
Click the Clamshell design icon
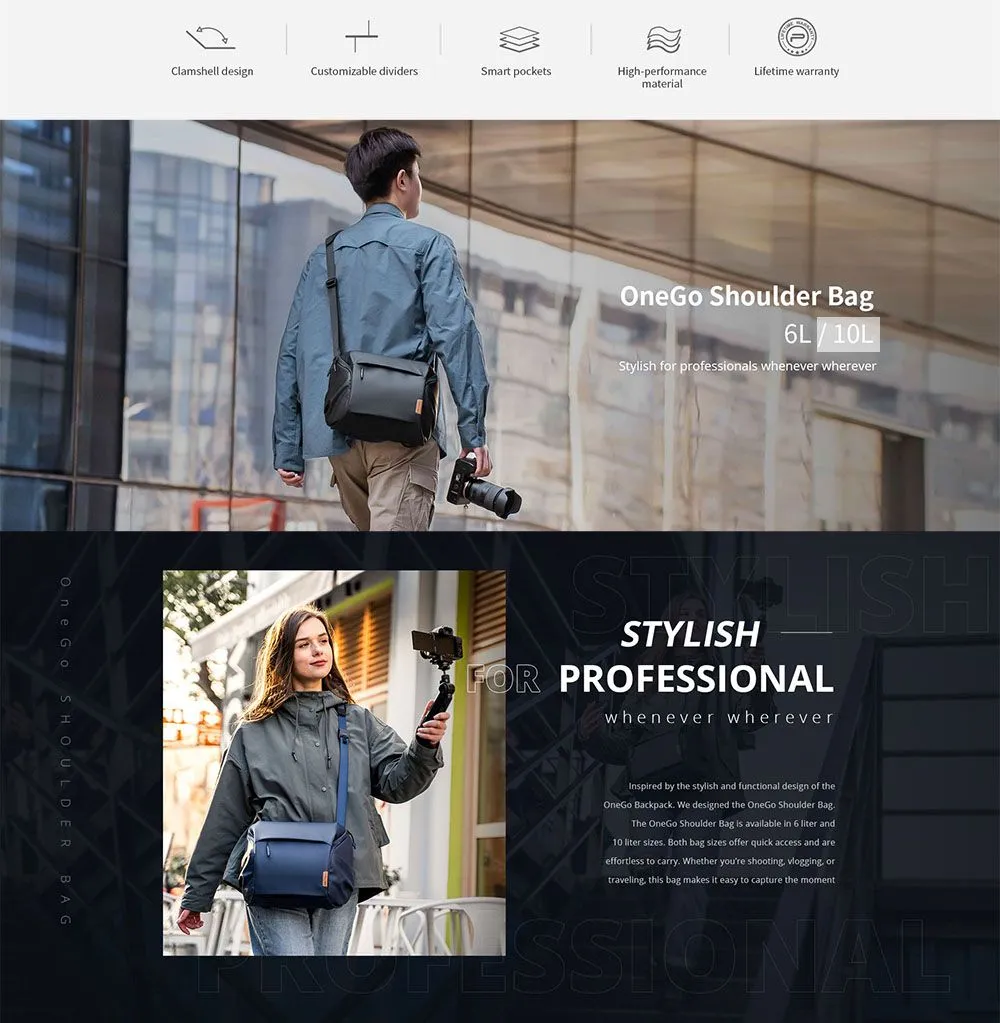click(x=211, y=38)
